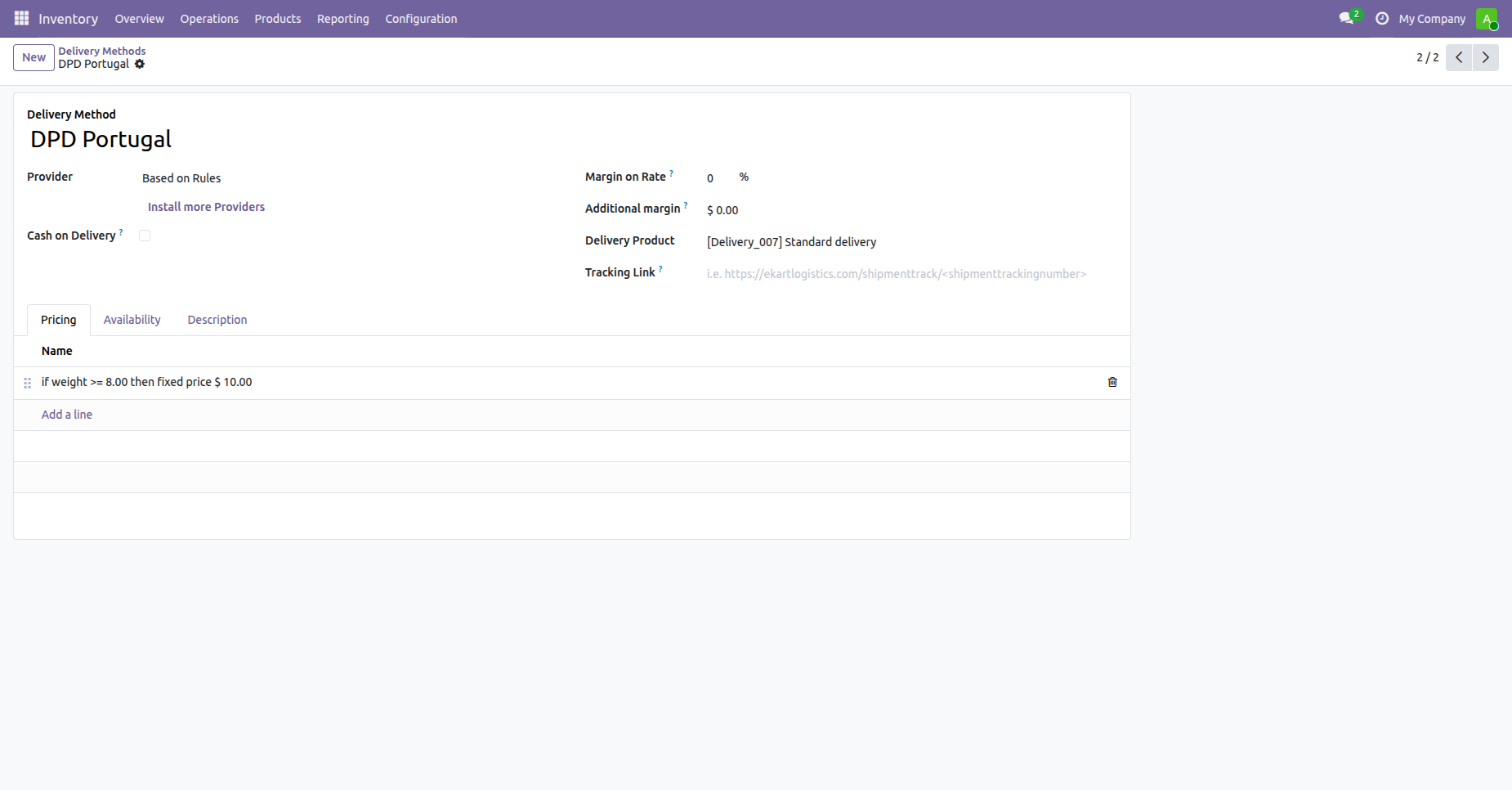This screenshot has width=1512, height=790.
Task: Focus the Tracking Link input field
Action: tap(911, 274)
